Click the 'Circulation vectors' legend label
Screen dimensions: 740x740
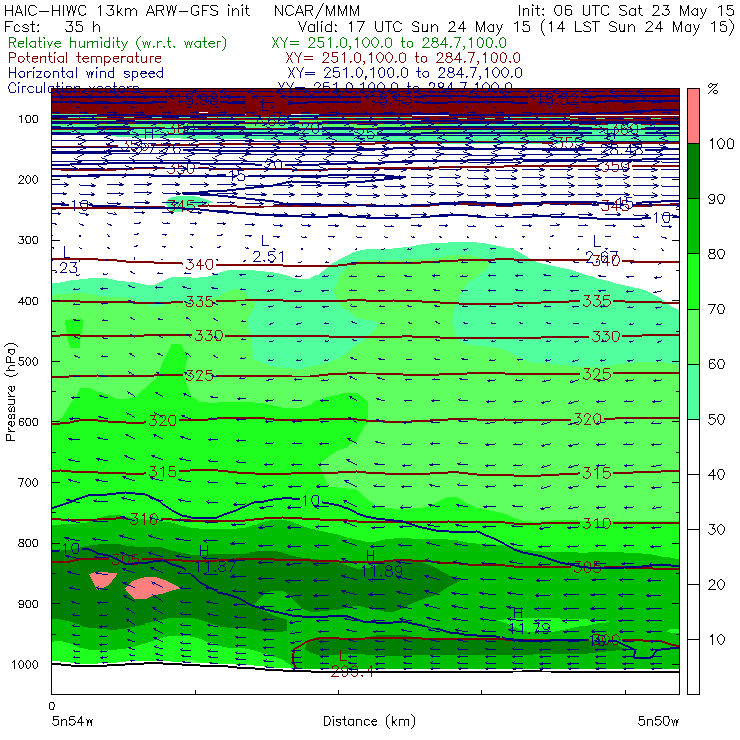(x=74, y=87)
